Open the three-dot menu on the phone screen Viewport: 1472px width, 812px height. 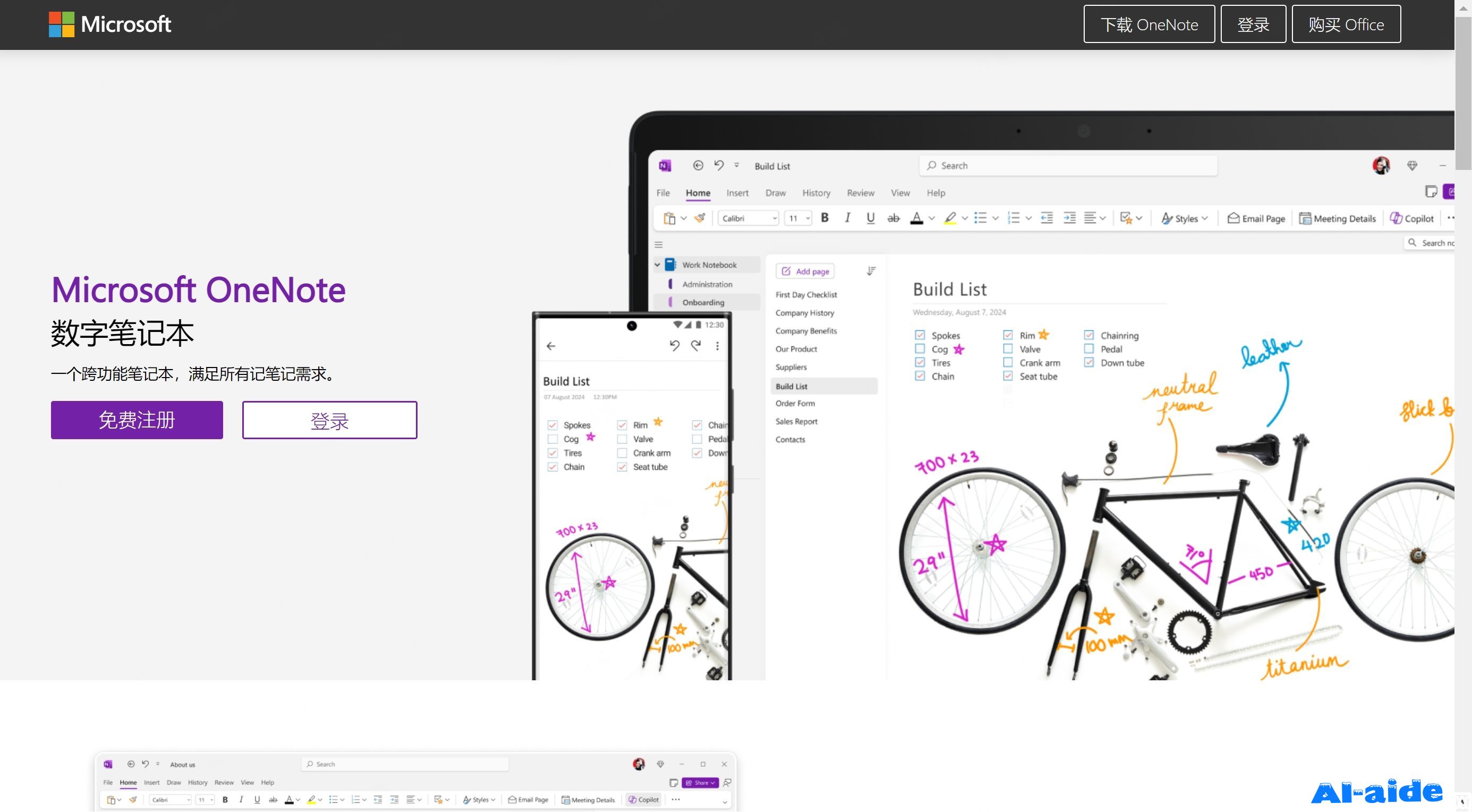pos(717,346)
